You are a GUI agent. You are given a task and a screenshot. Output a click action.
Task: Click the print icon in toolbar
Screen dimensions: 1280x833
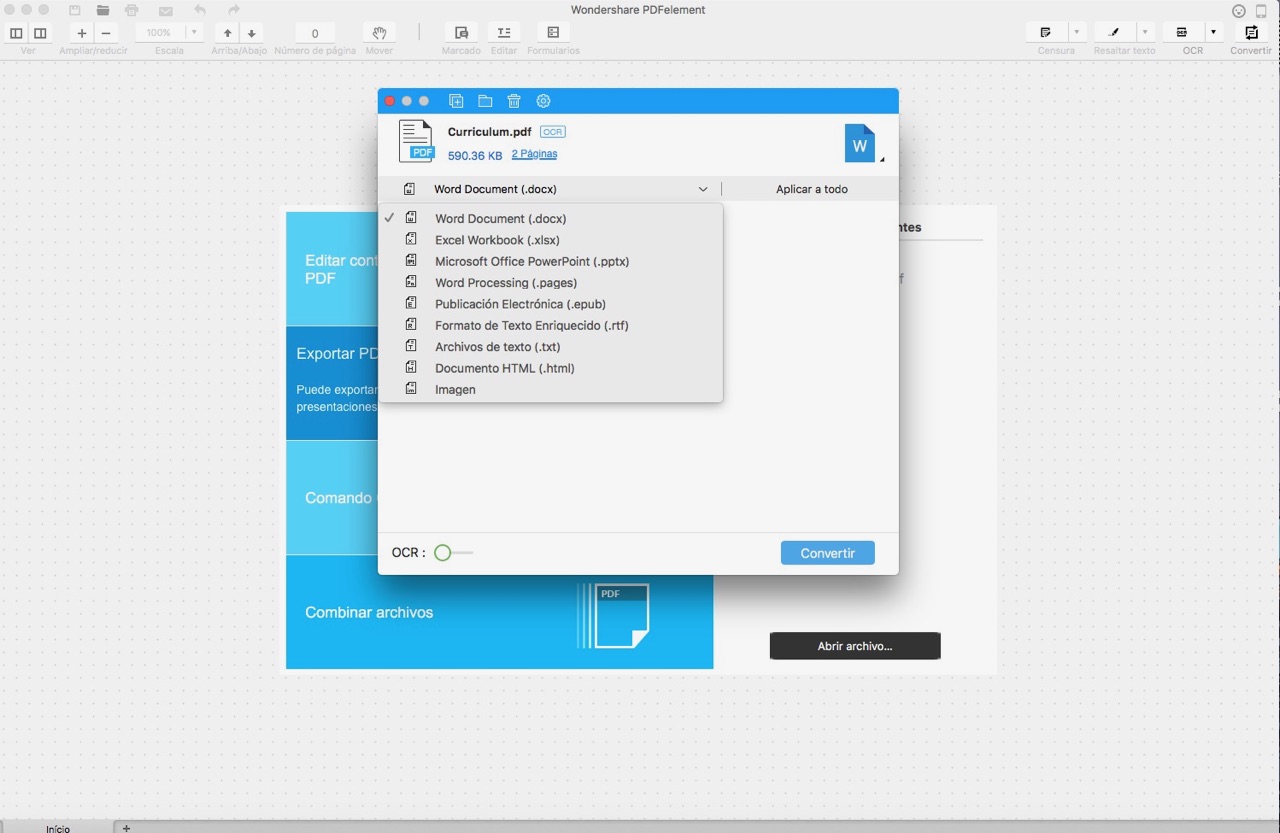pos(132,10)
